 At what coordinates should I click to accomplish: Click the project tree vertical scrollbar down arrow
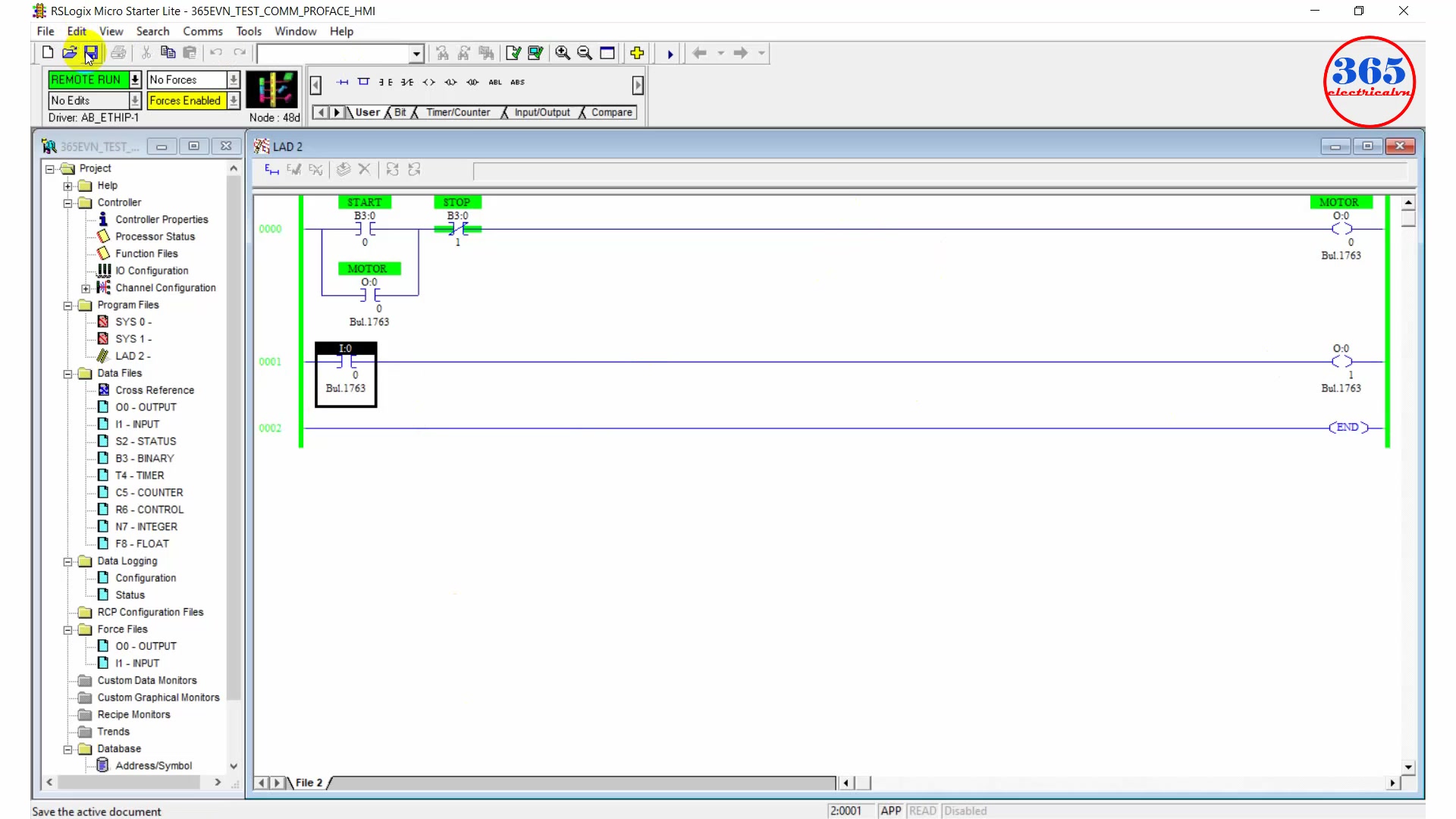click(x=234, y=766)
